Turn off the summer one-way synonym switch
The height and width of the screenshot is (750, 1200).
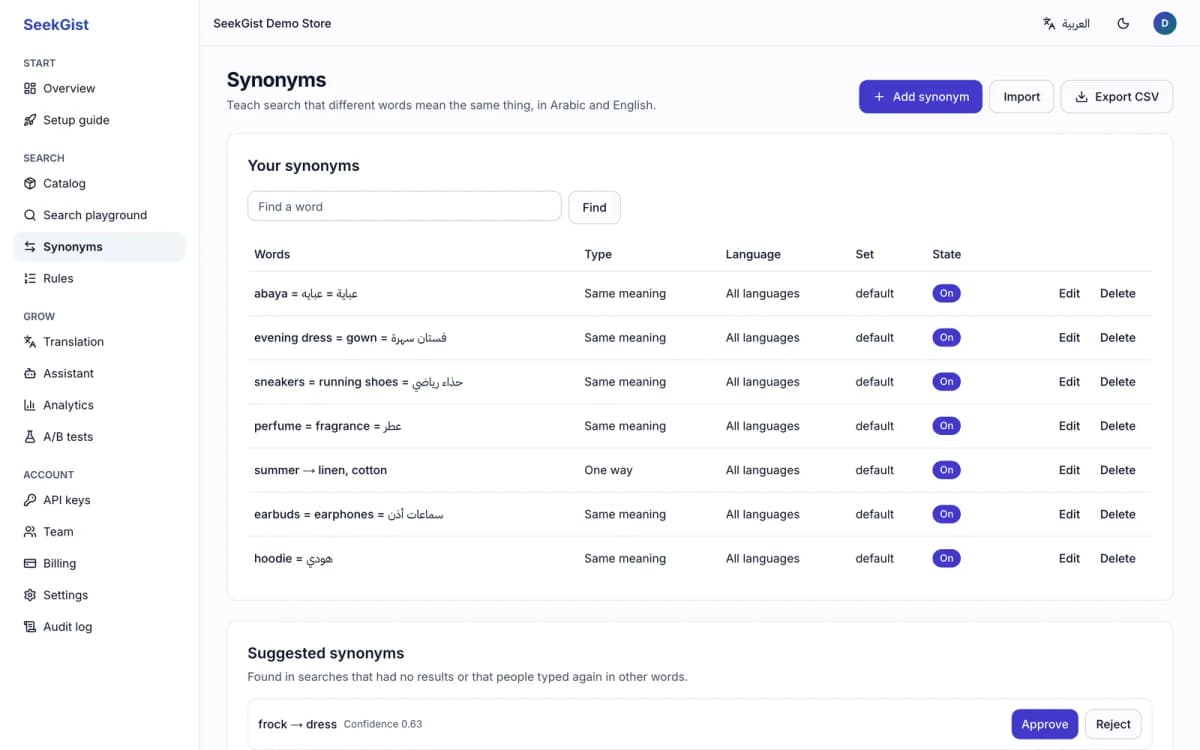[x=946, y=469]
